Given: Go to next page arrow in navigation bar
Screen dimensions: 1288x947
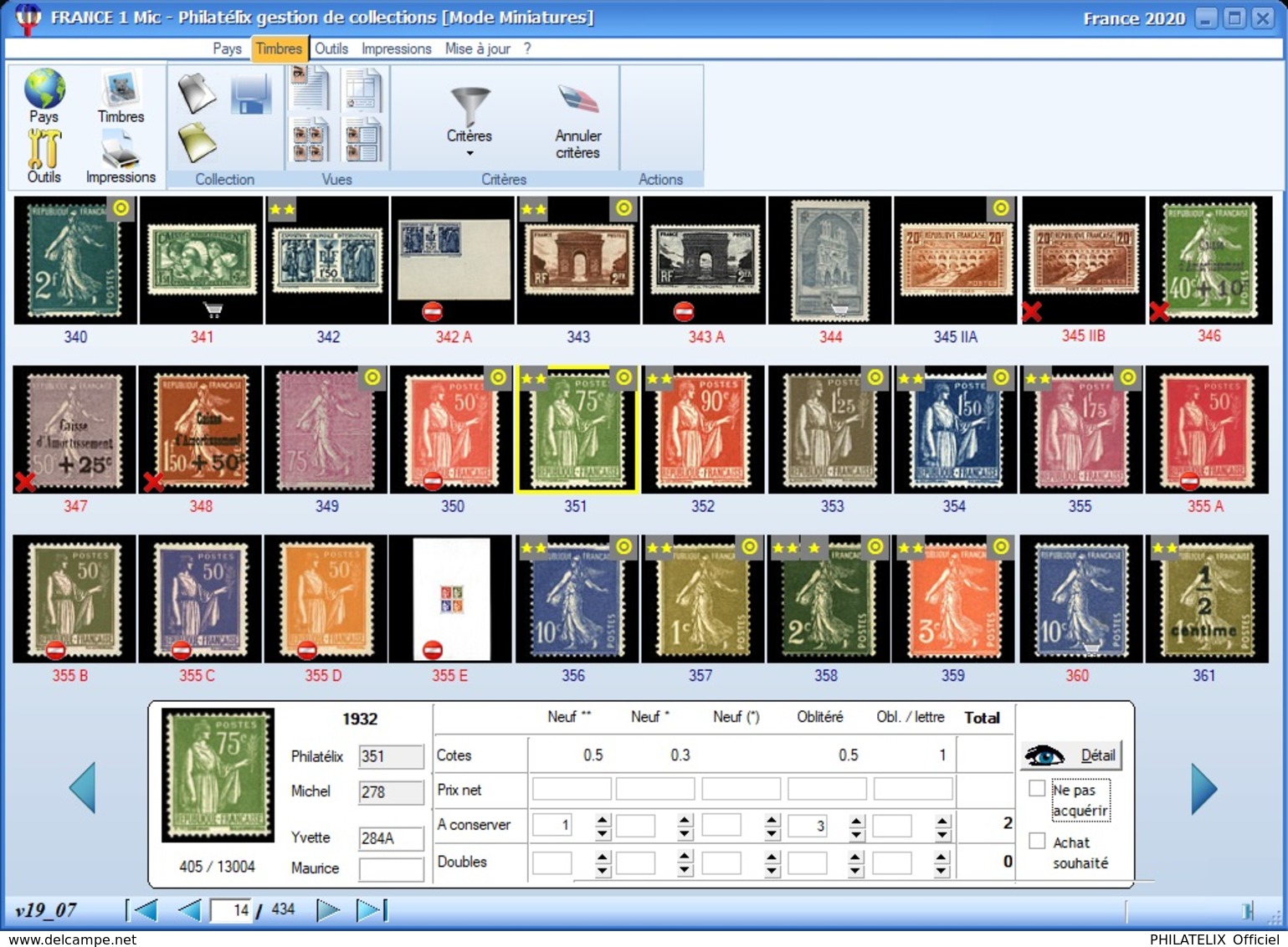Looking at the screenshot, I should coord(328,910).
